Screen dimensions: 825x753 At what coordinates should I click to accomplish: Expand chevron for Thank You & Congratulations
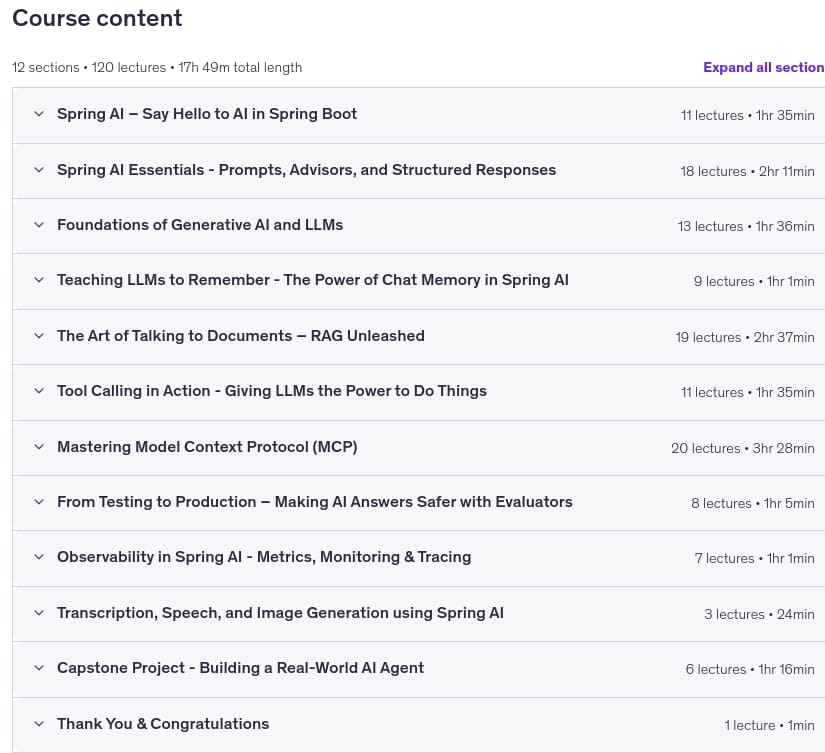(x=39, y=724)
